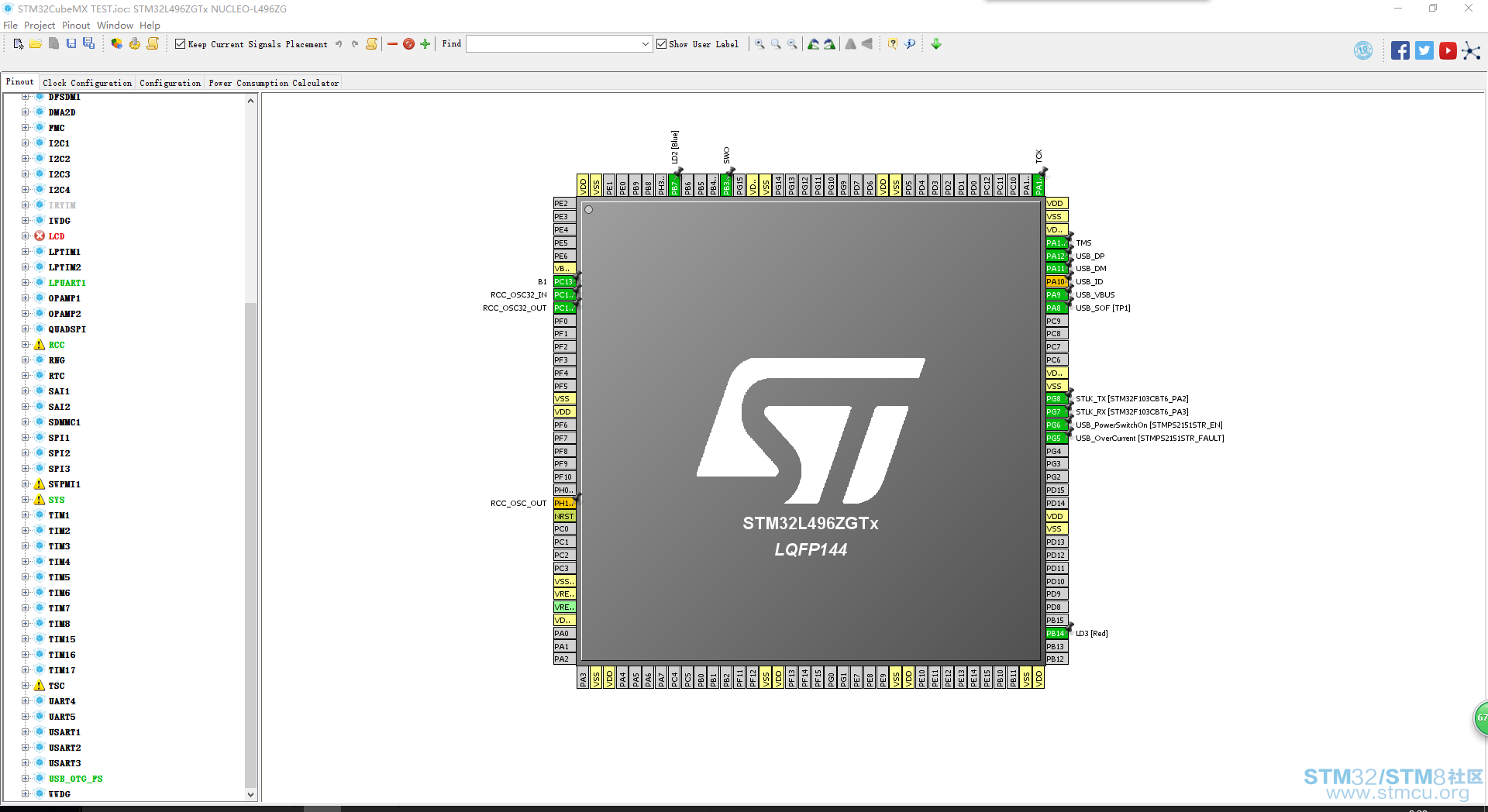Switch to the Power Consumption Calculator tab
Screen dimensions: 1488x812
click(274, 83)
